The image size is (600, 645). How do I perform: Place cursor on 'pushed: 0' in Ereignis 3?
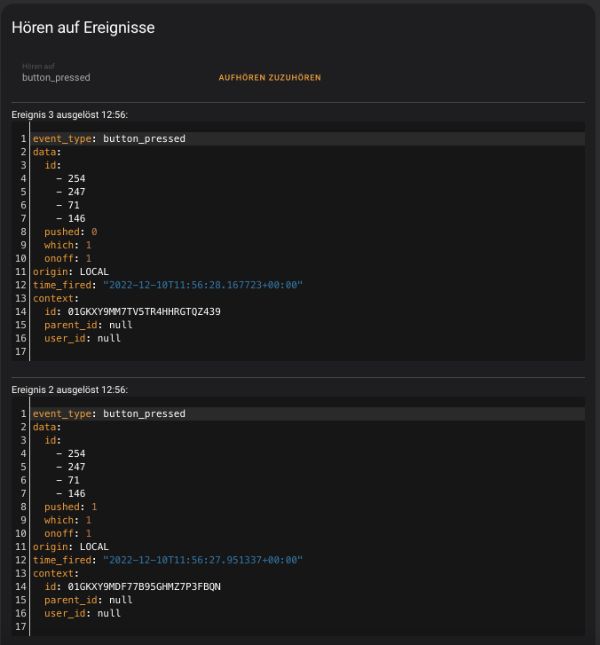tap(70, 231)
